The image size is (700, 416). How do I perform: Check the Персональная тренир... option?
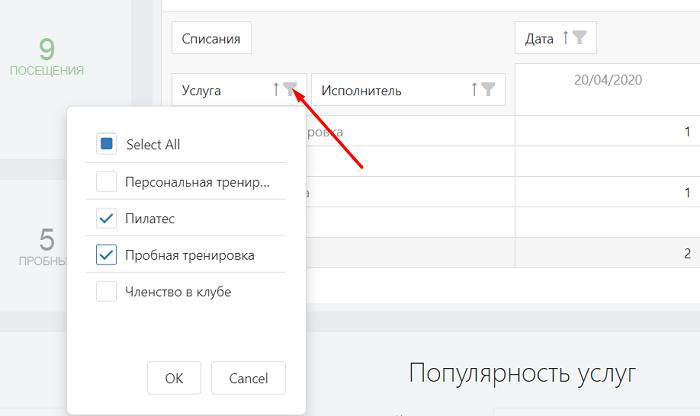point(106,181)
